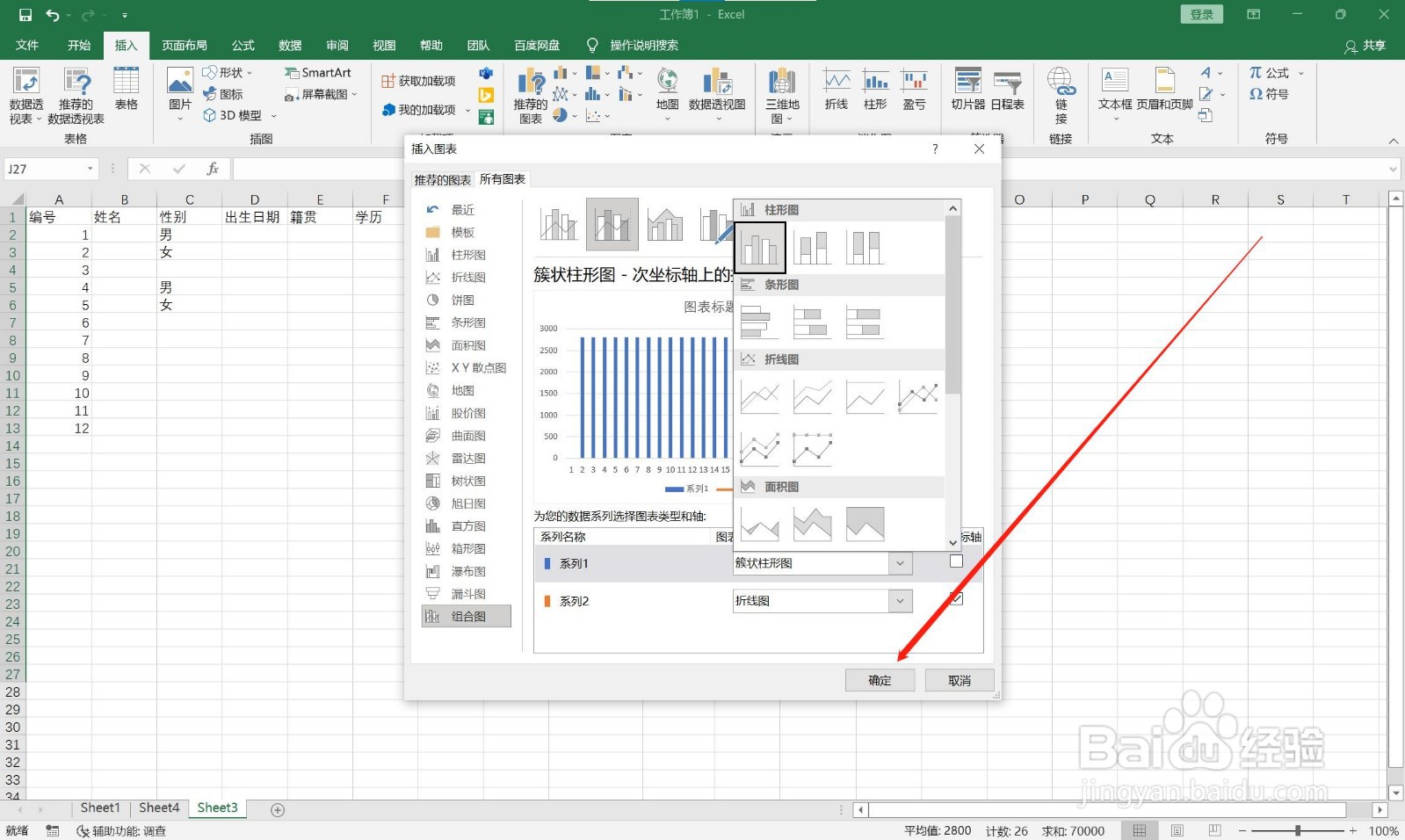
Task: Click the insert function fx icon
Action: click(213, 169)
